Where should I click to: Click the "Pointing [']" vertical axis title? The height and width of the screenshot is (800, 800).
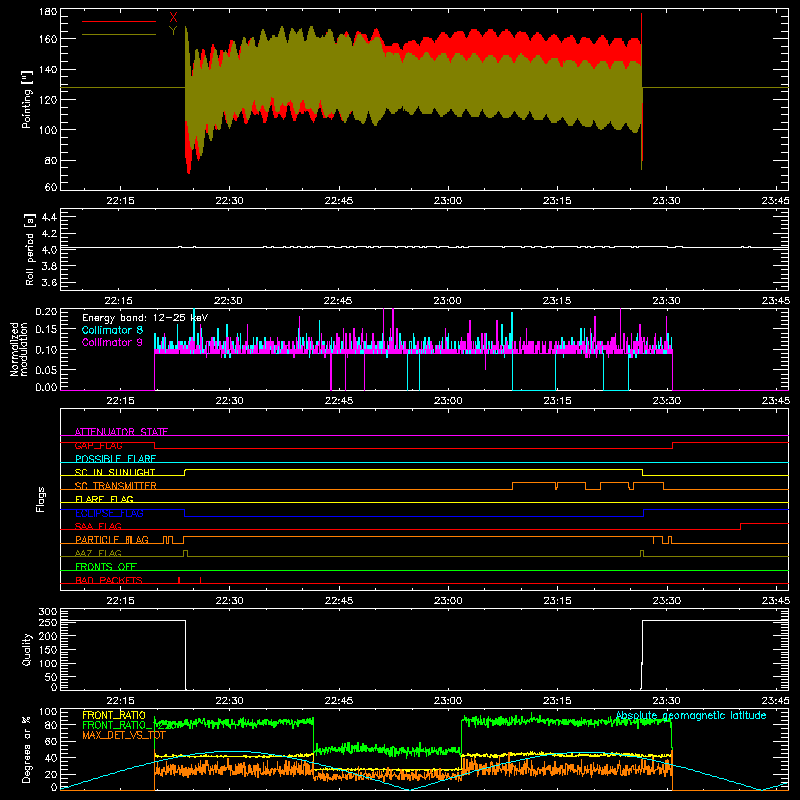pyautogui.click(x=27, y=99)
